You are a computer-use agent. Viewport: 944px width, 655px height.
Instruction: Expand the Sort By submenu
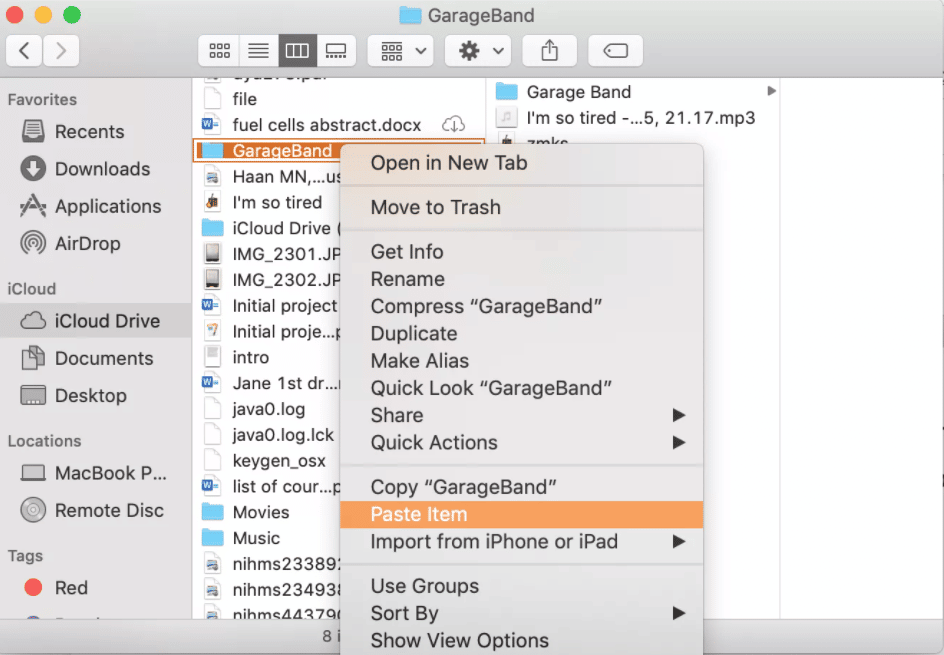[x=521, y=613]
